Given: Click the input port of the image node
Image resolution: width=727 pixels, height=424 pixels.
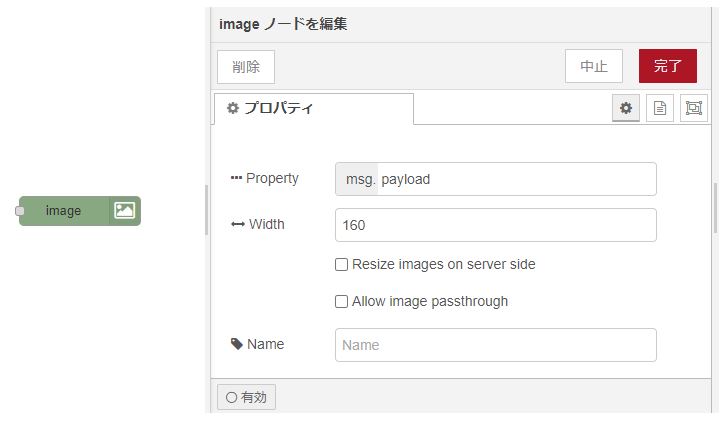Looking at the screenshot, I should click(19, 211).
